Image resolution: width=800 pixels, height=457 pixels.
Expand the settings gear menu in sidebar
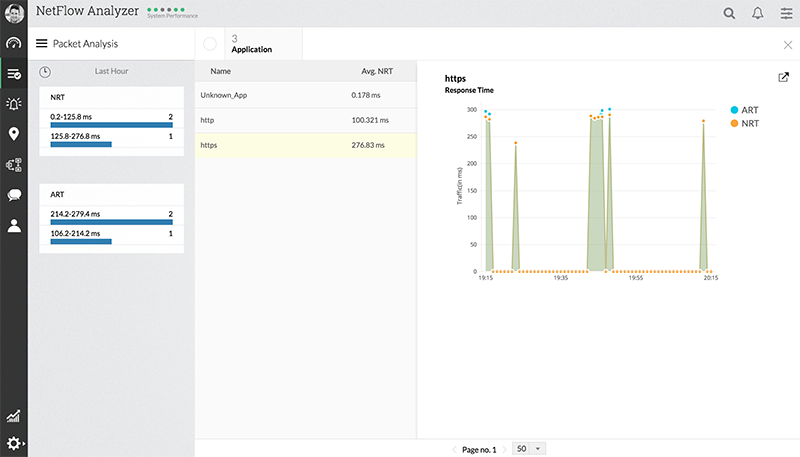pos(14,443)
